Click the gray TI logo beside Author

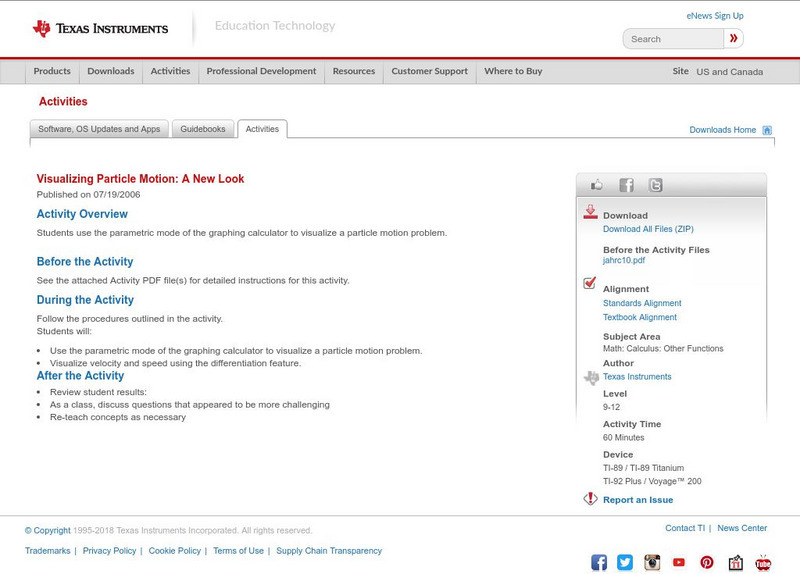pos(591,378)
